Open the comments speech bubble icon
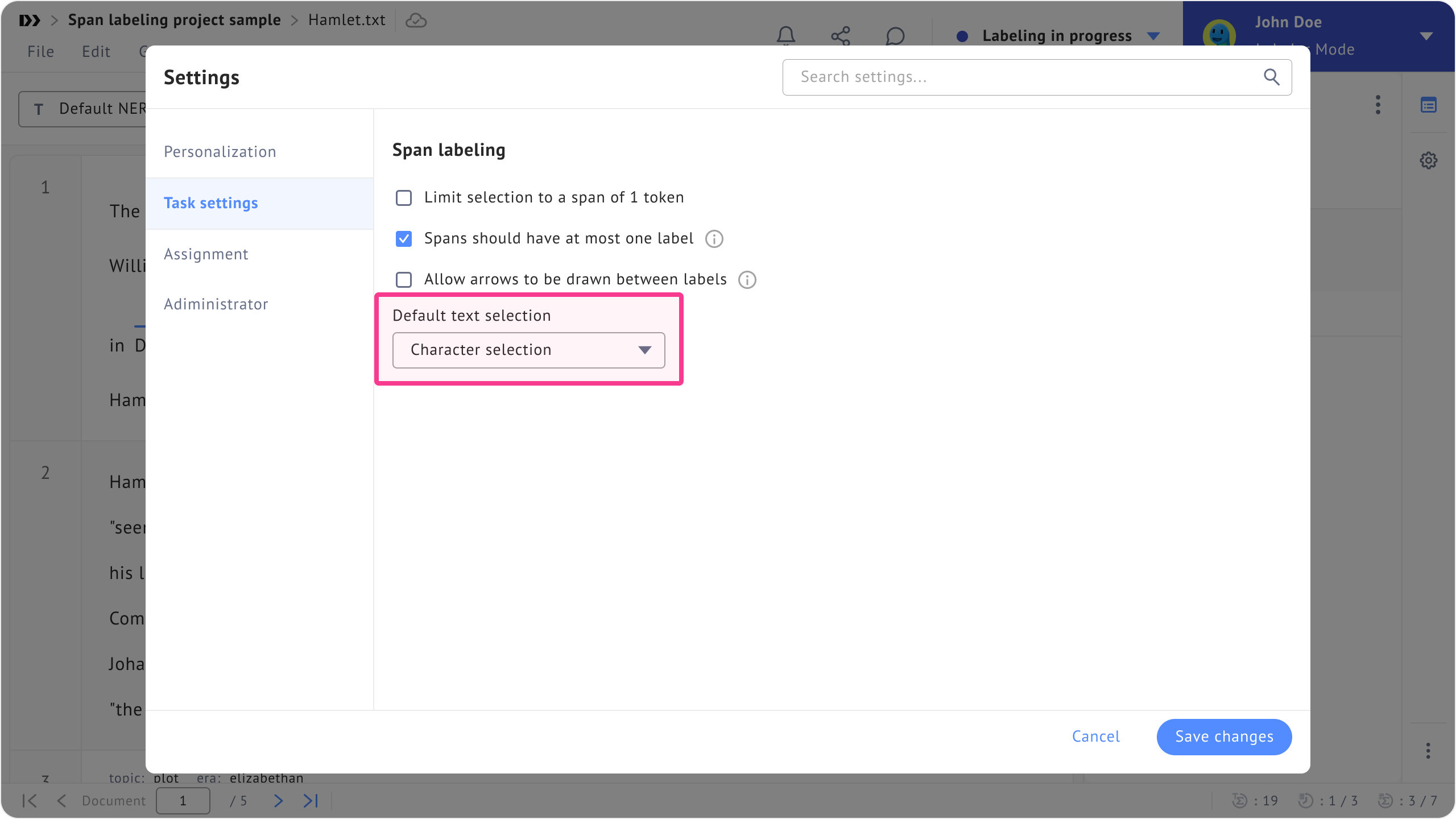Image resolution: width=1456 pixels, height=819 pixels. 895,36
